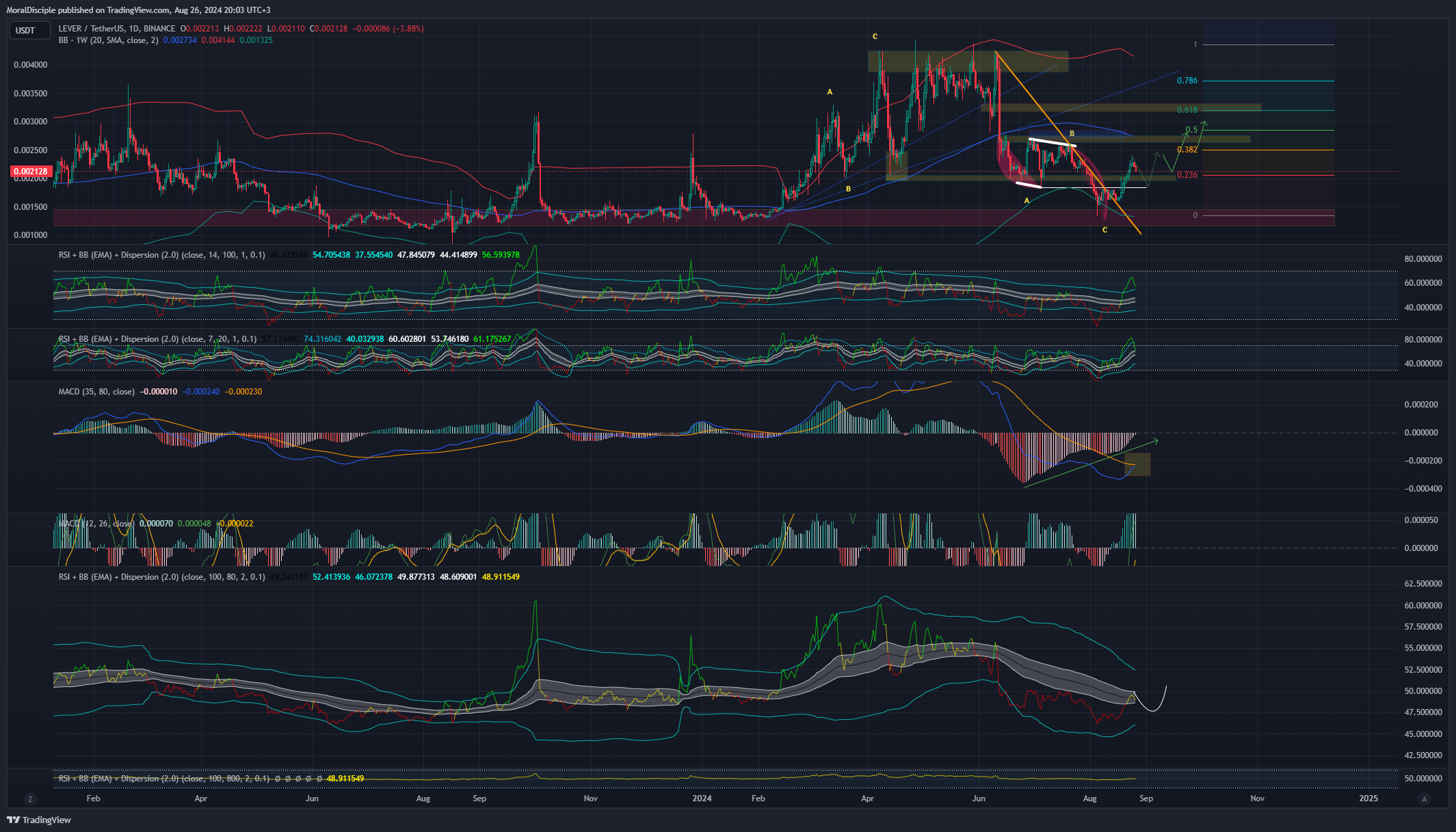1456x832 pixels.
Task: Click the low value L0.002110
Action: tap(286, 29)
